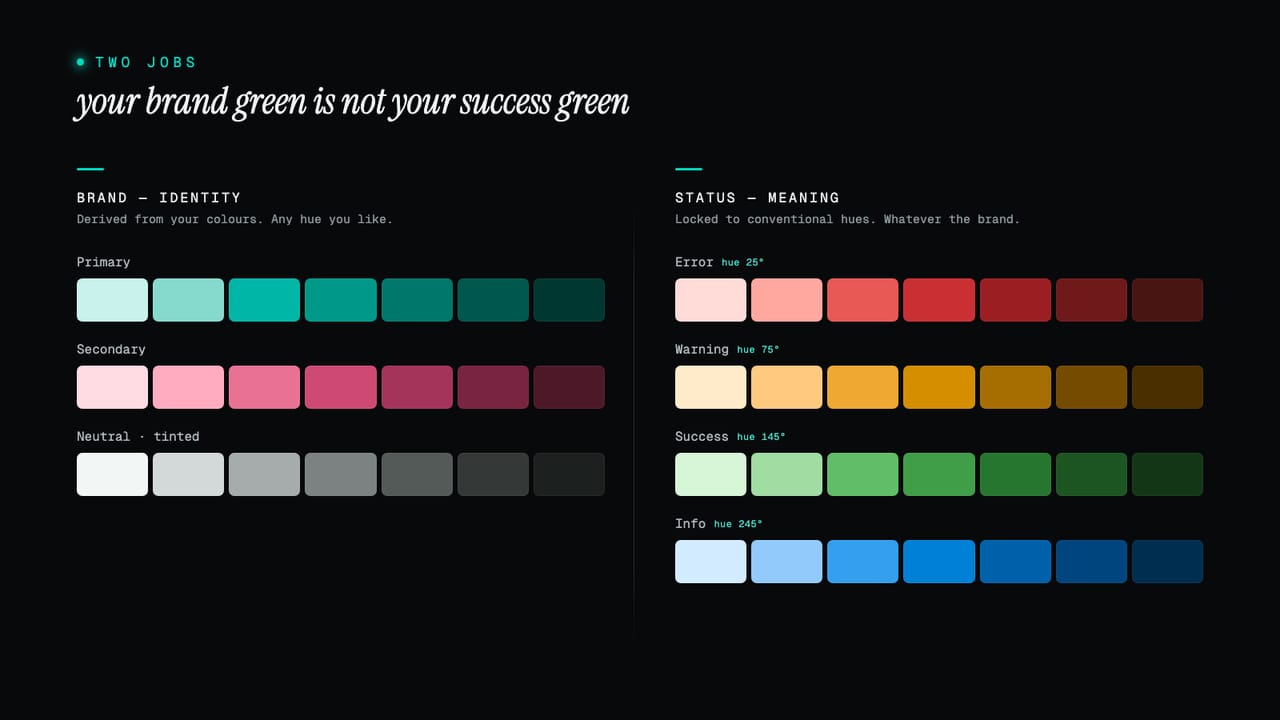Click the 'hue 245°' label beside Info
The width and height of the screenshot is (1280, 720).
tap(738, 524)
